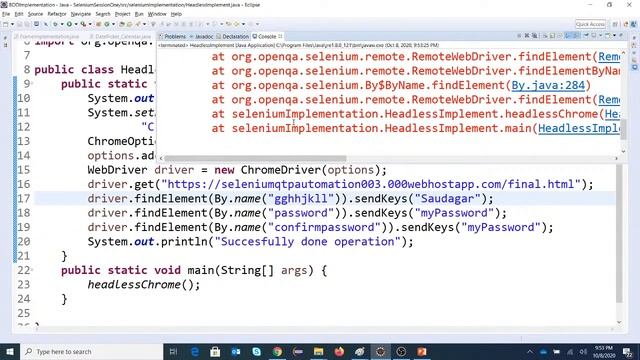Toggle Scroll Lock in console toolbar
640x360 pixels.
coord(552,36)
